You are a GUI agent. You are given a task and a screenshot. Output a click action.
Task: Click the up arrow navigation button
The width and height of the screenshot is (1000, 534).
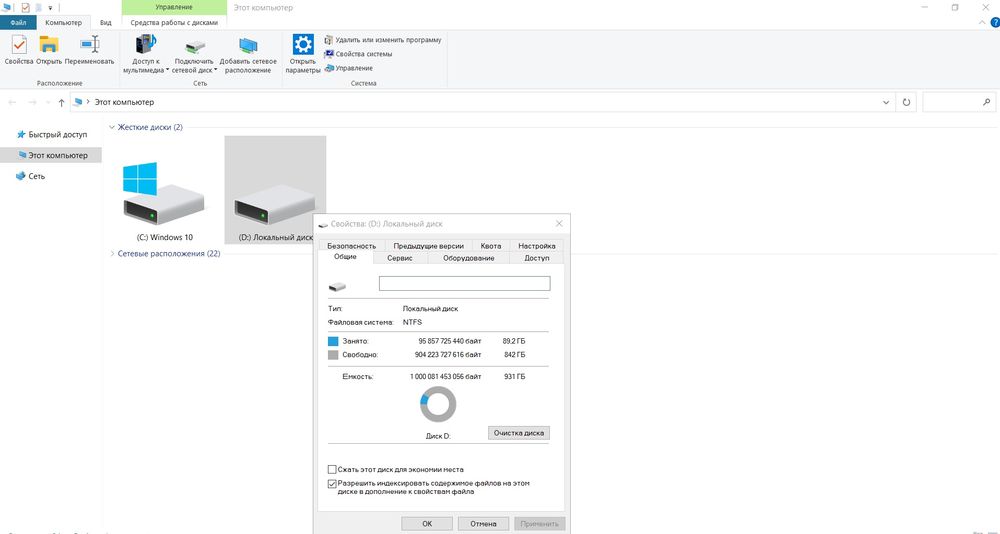point(61,102)
